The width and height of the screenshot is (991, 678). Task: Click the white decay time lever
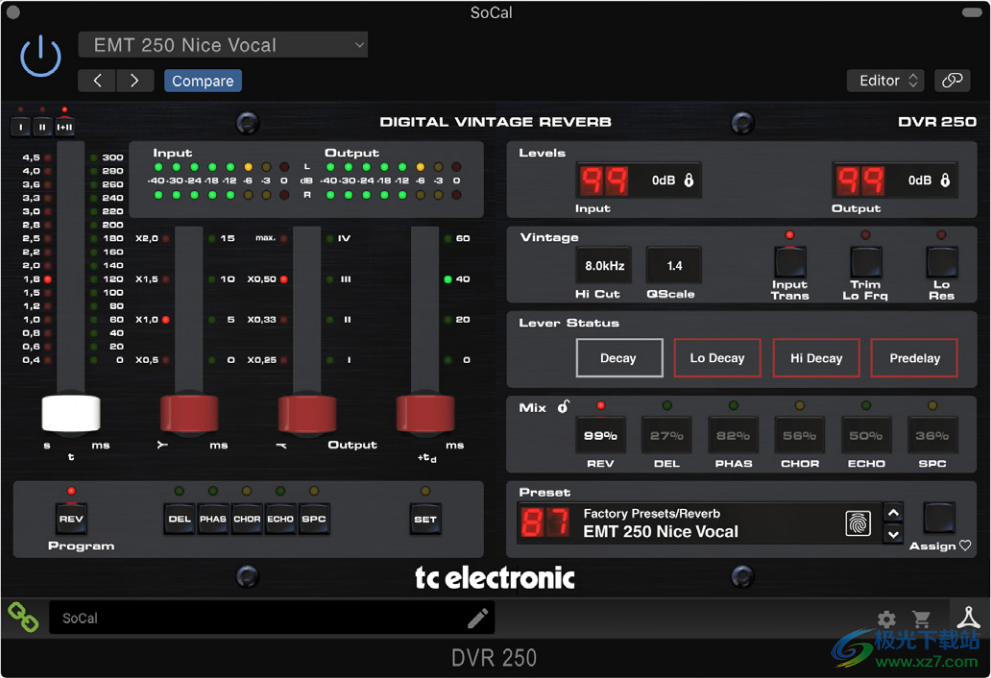click(x=71, y=413)
